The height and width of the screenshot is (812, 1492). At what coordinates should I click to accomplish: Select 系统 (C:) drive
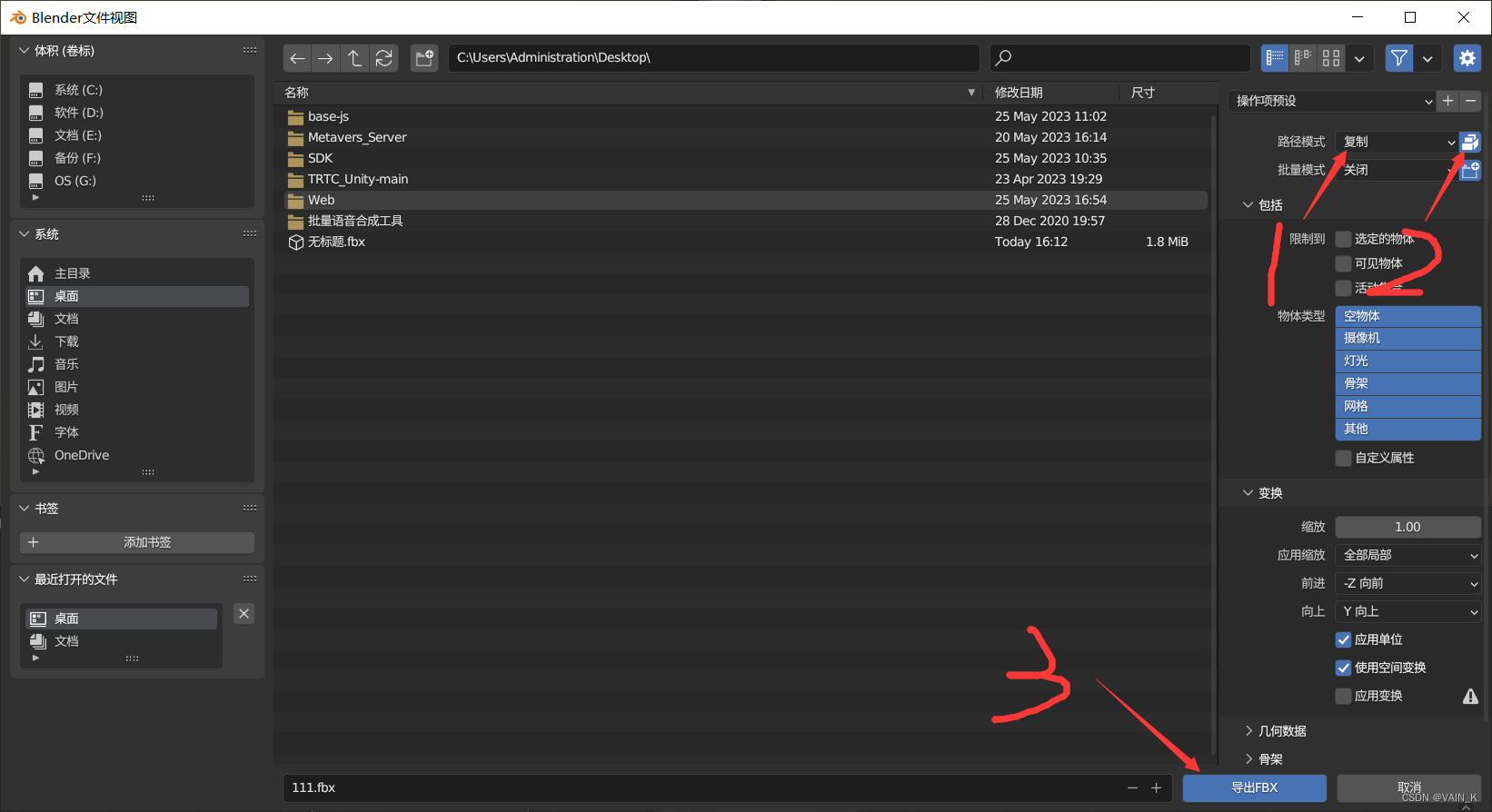136,90
